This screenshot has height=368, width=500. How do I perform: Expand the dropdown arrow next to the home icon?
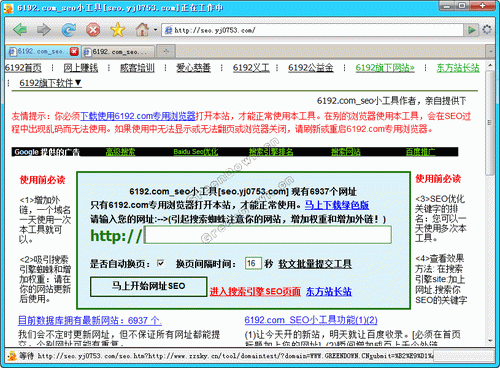(x=155, y=30)
